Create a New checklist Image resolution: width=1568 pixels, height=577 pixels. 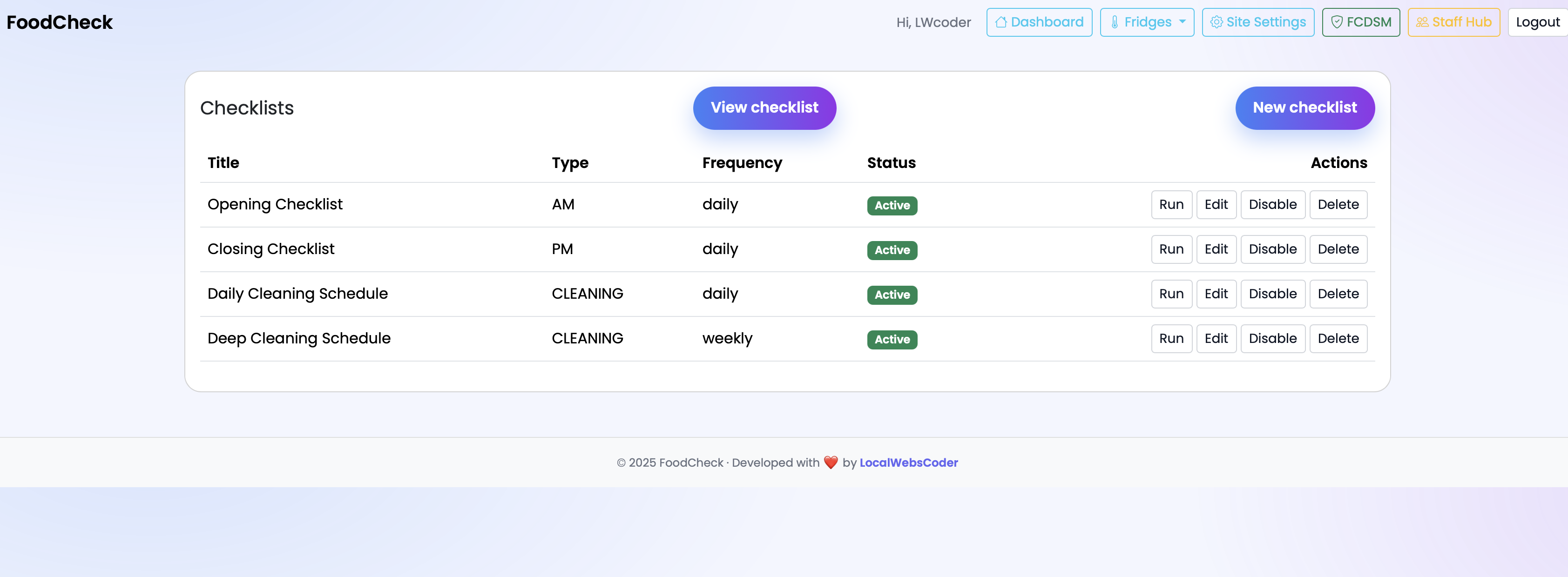tap(1305, 108)
